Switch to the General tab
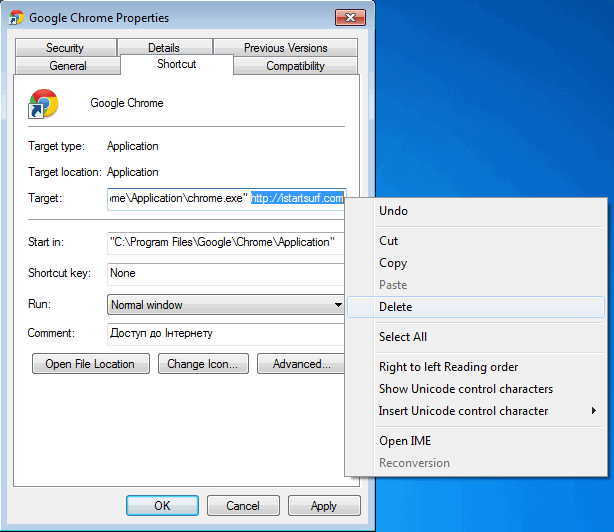The height and width of the screenshot is (532, 614). click(68, 66)
